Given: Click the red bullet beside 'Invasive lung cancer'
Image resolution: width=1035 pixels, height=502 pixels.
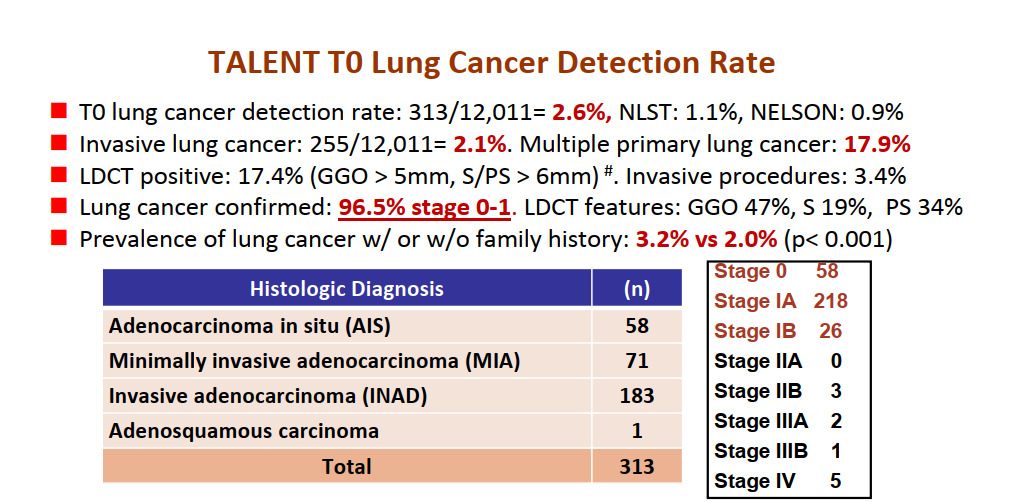Looking at the screenshot, I should tap(59, 143).
